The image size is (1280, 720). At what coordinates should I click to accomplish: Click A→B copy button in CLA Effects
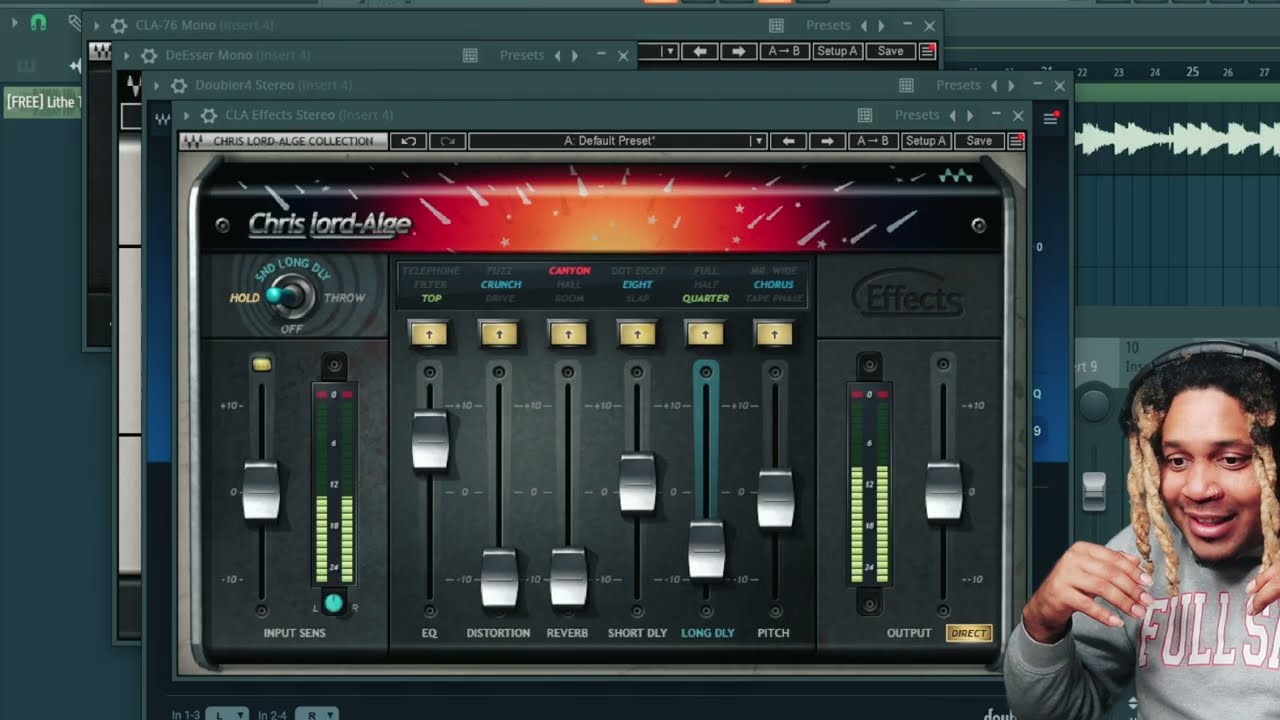pos(873,141)
